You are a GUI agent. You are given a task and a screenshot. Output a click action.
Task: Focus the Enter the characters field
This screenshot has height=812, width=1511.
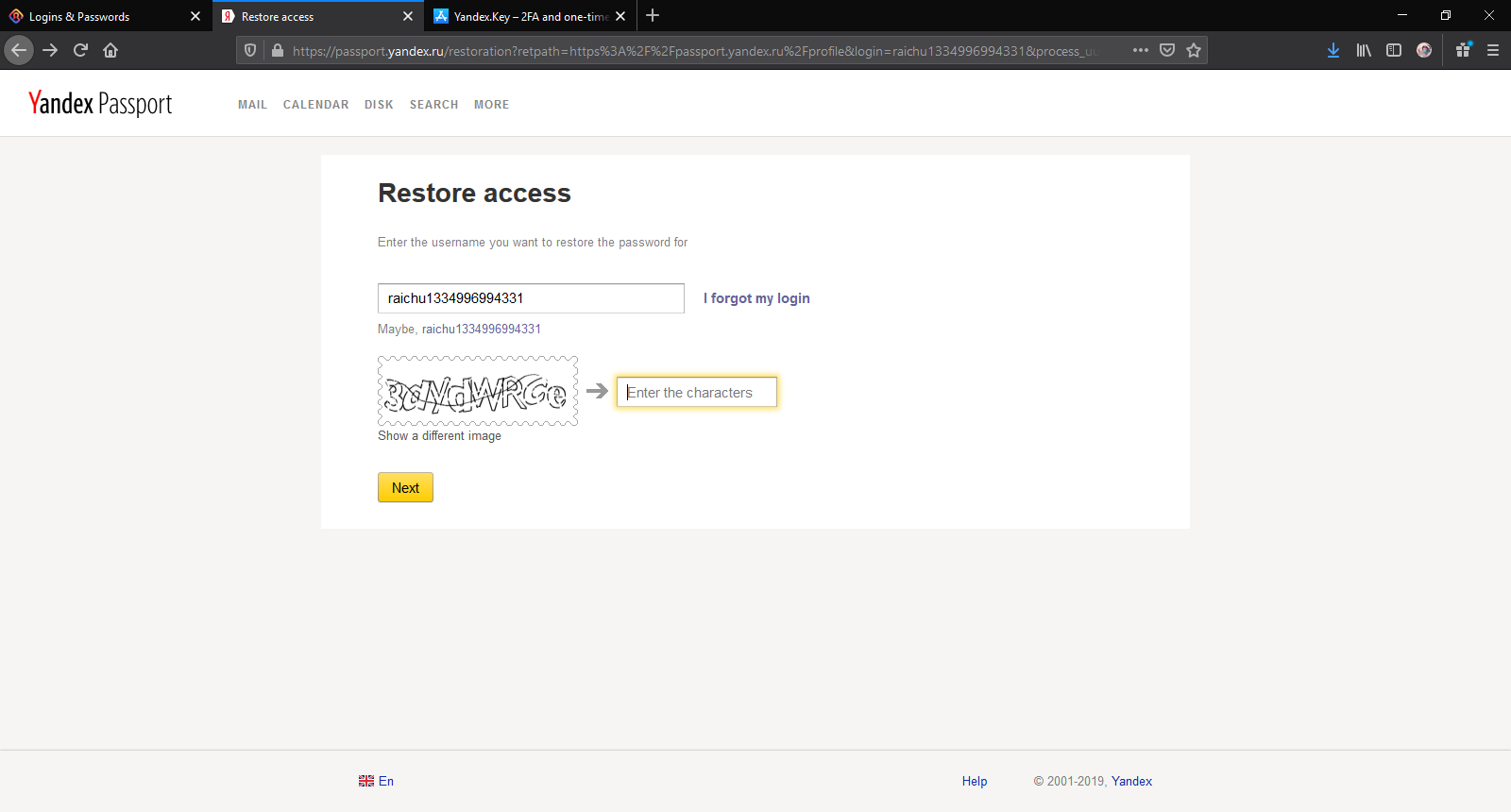coord(697,392)
